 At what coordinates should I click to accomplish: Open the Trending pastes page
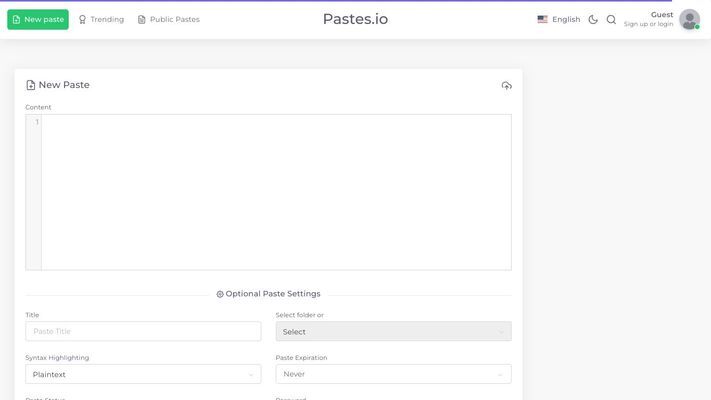tap(101, 20)
